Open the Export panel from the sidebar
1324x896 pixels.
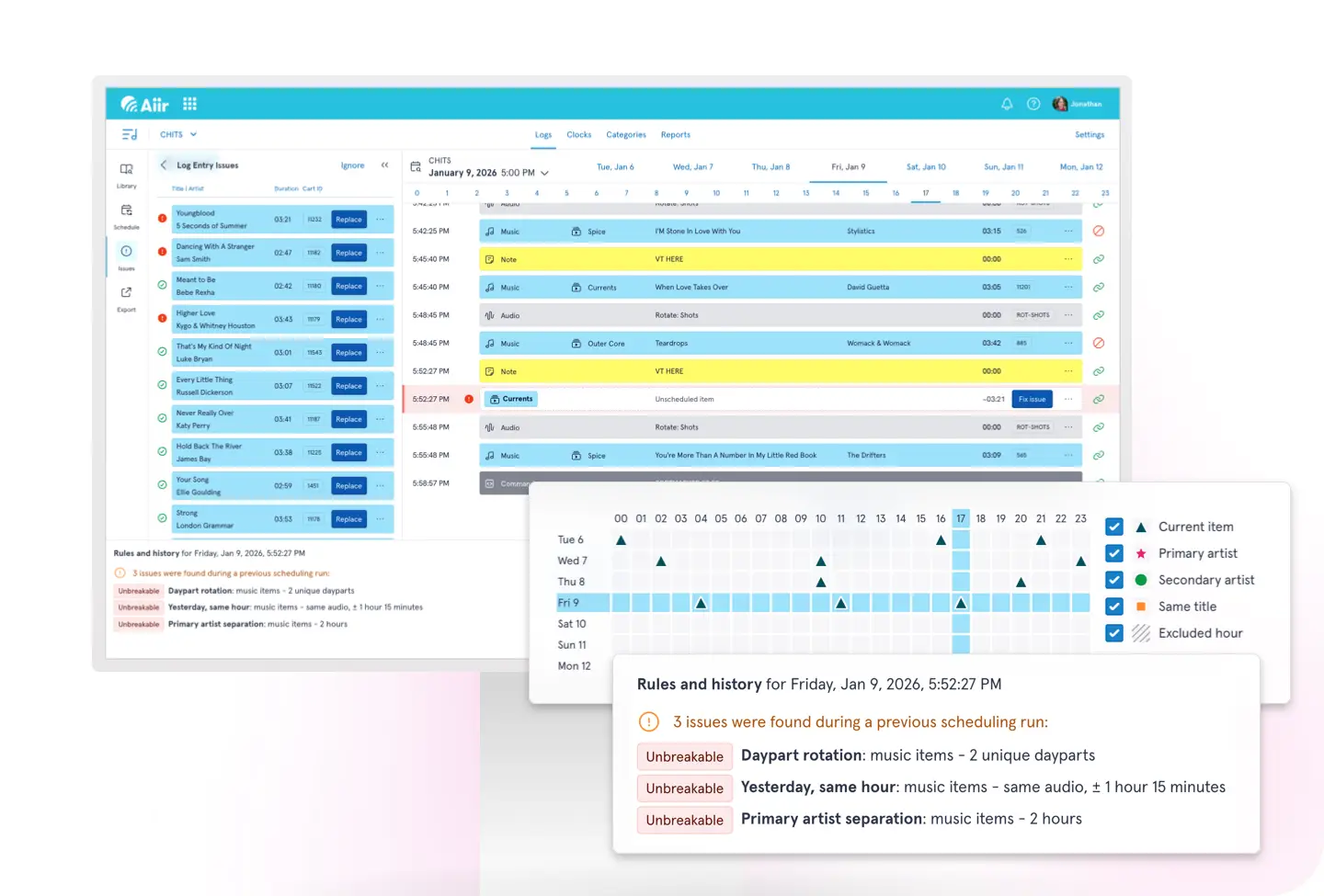[126, 296]
